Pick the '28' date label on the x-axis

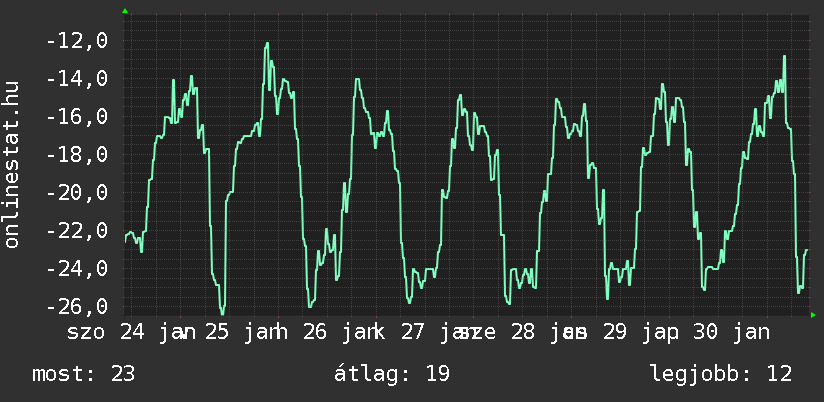click(x=522, y=331)
